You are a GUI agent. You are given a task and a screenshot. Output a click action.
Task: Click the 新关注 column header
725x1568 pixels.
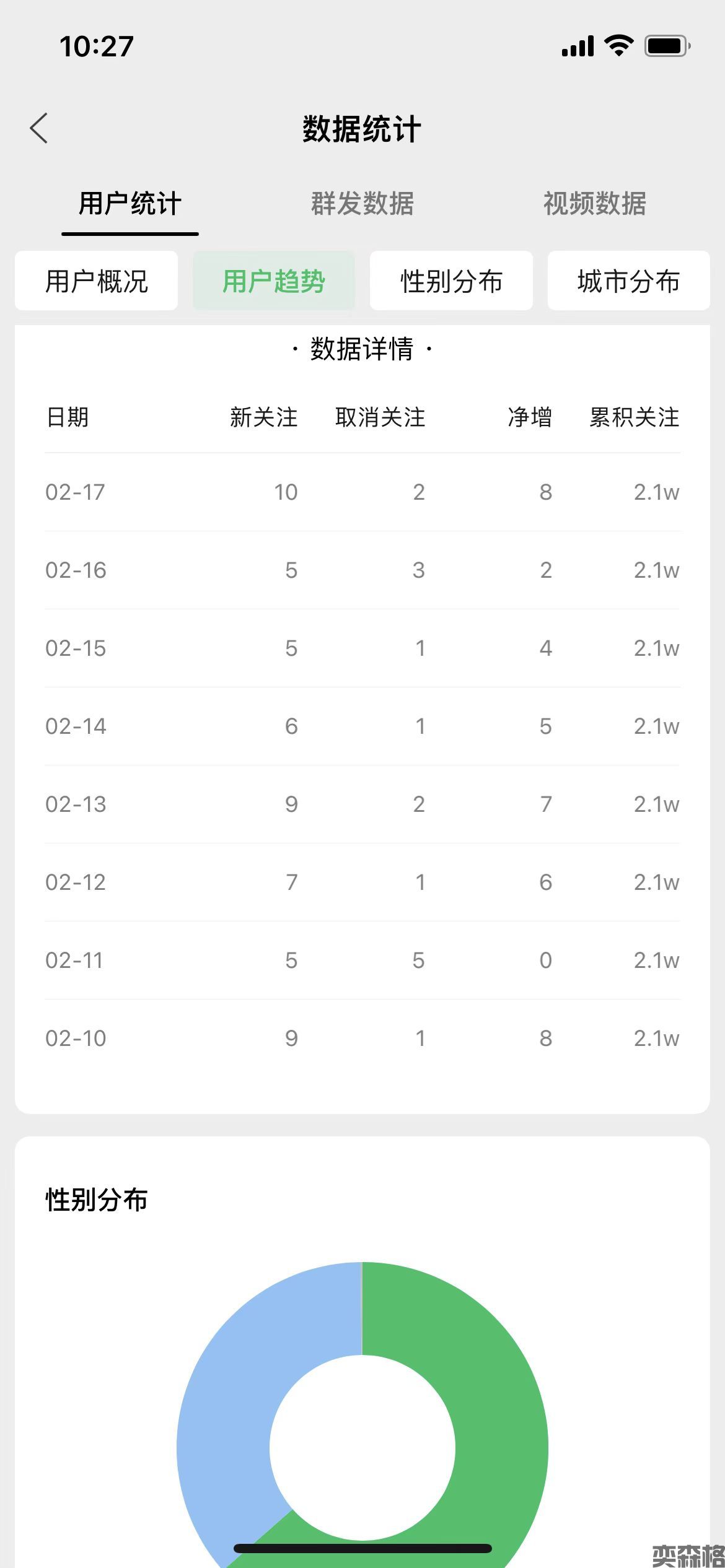[264, 417]
